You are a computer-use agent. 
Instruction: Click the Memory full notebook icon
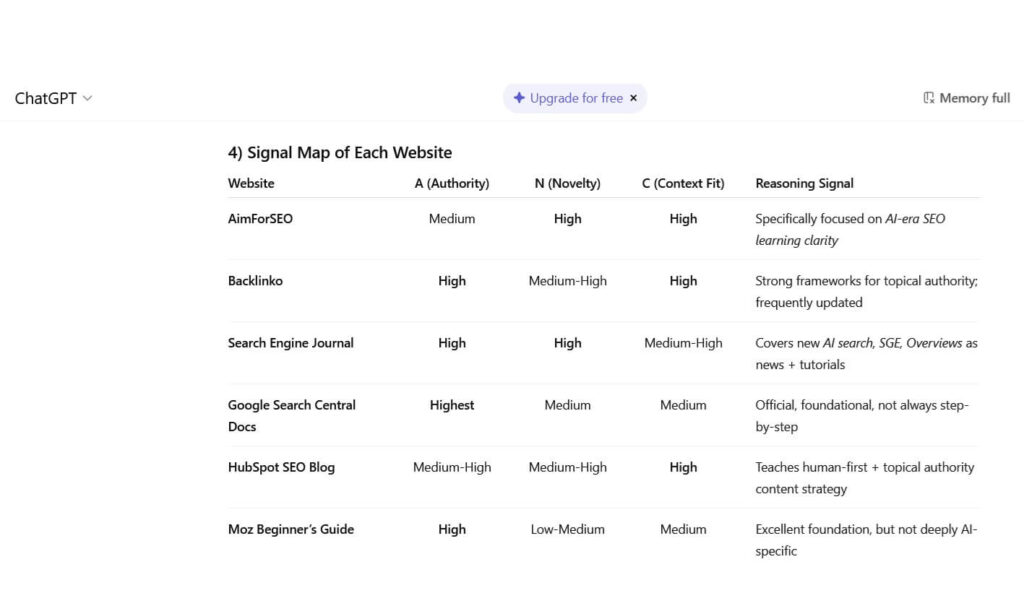pos(928,97)
